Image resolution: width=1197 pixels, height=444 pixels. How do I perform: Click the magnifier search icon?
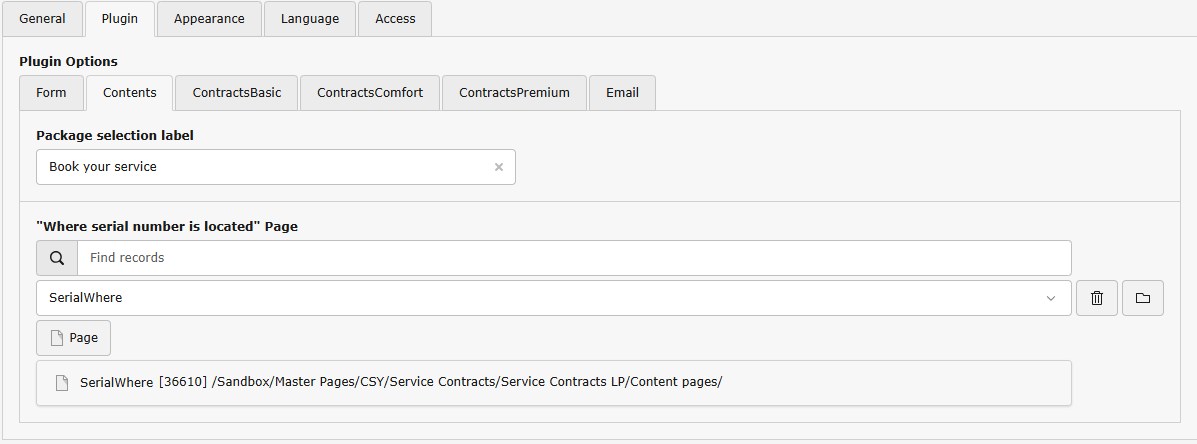57,258
